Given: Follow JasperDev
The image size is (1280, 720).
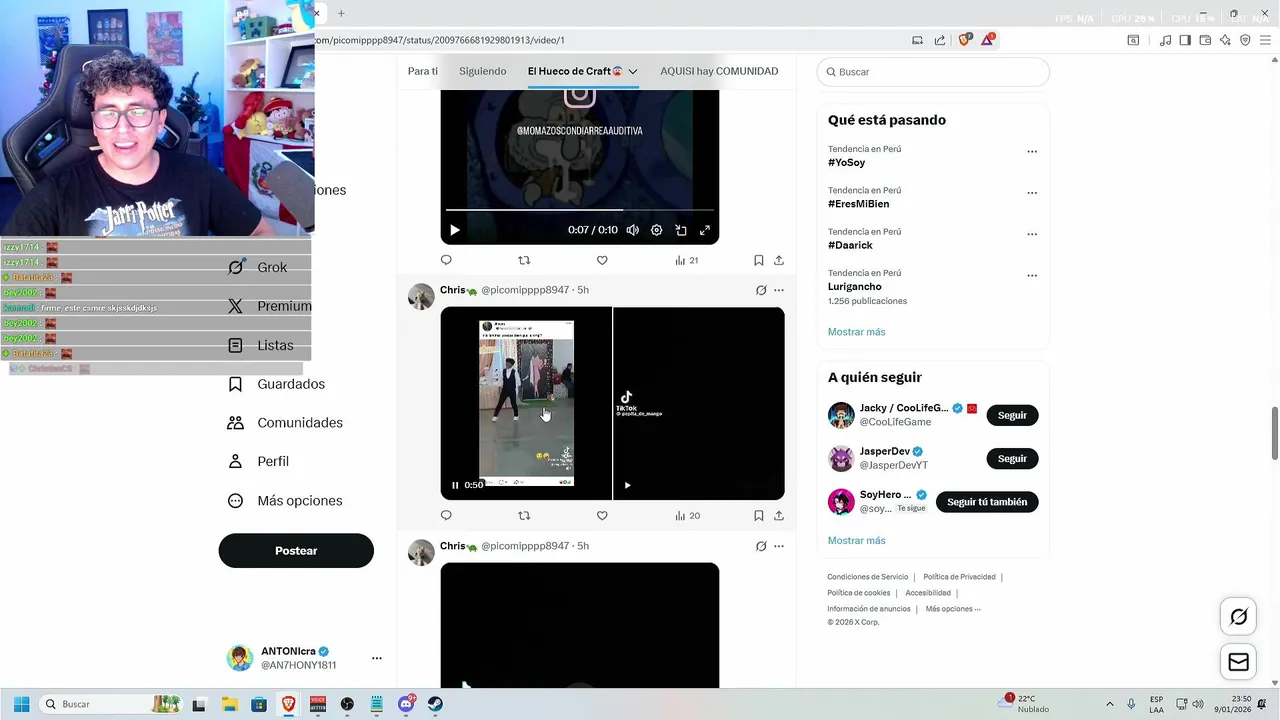Looking at the screenshot, I should coord(1012,458).
